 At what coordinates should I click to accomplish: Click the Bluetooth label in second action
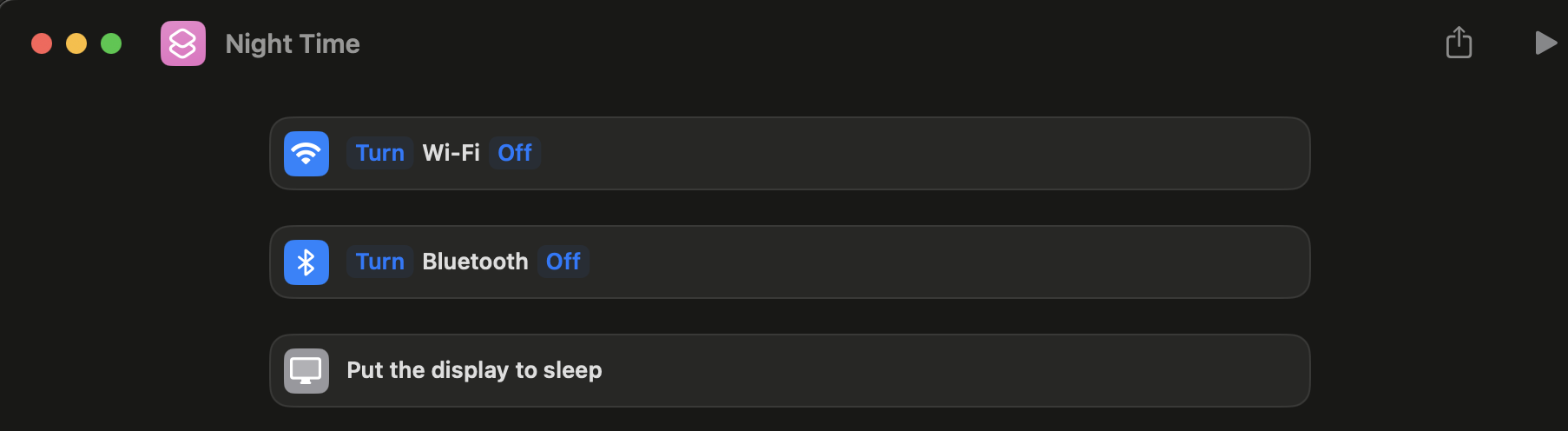[475, 262]
